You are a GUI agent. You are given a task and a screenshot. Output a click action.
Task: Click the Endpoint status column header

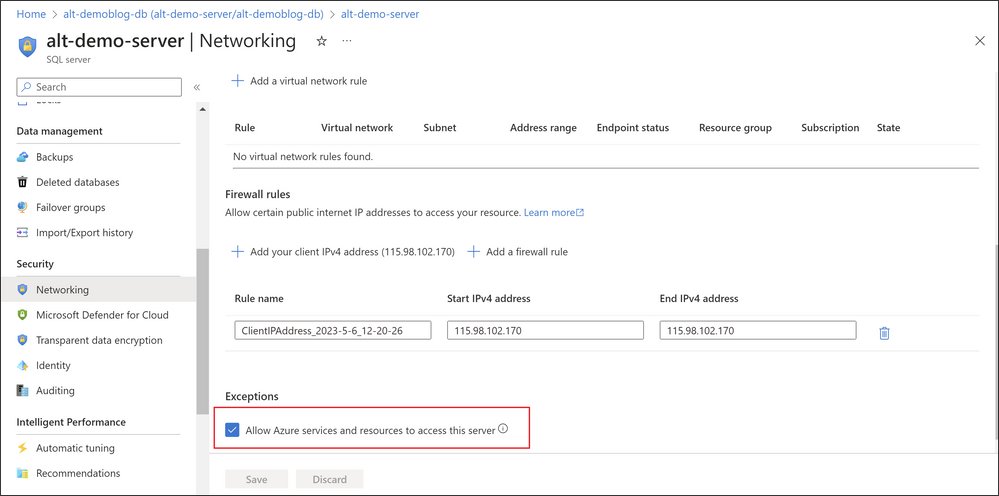pyautogui.click(x=633, y=127)
